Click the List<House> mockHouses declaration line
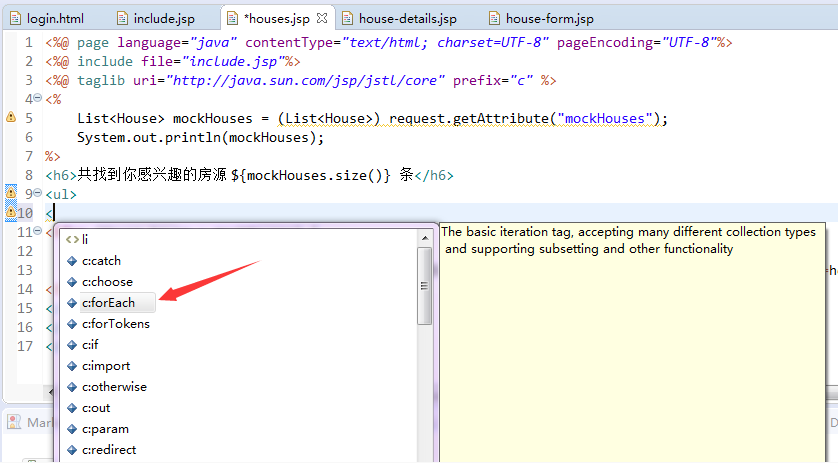The image size is (838, 463). (373, 119)
